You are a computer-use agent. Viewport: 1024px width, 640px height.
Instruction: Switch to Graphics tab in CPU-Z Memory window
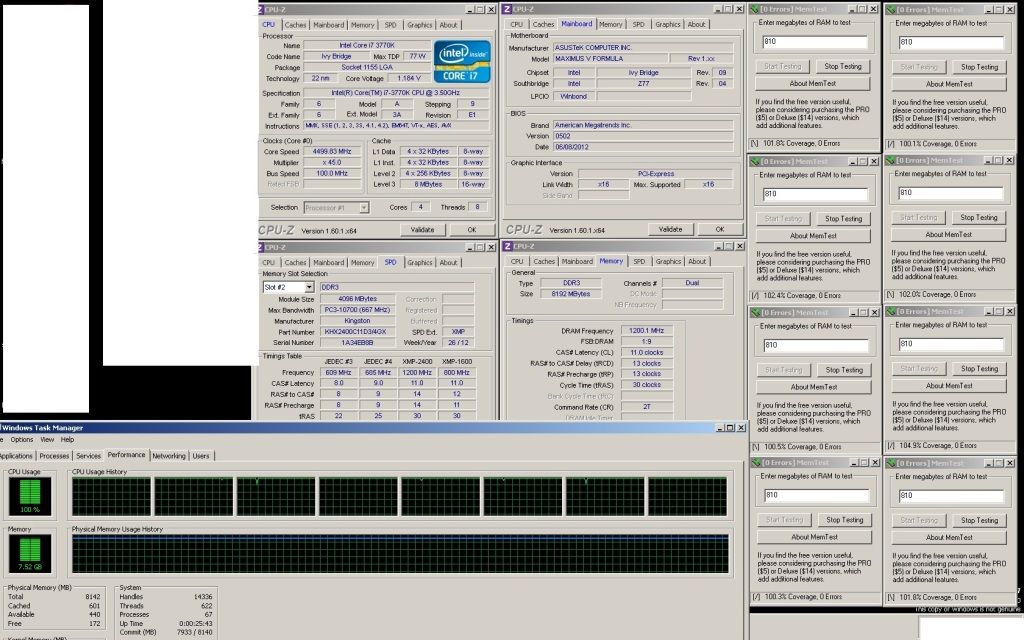click(x=668, y=262)
